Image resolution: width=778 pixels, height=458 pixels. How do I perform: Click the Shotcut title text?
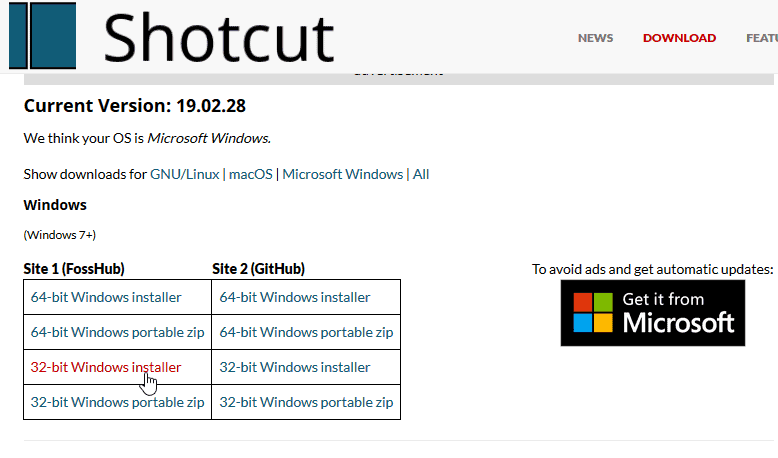click(x=219, y=38)
